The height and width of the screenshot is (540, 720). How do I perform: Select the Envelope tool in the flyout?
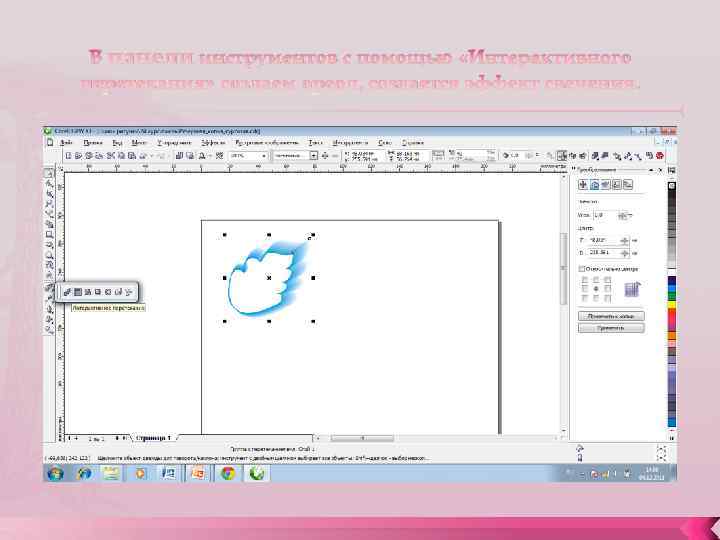pyautogui.click(x=108, y=292)
